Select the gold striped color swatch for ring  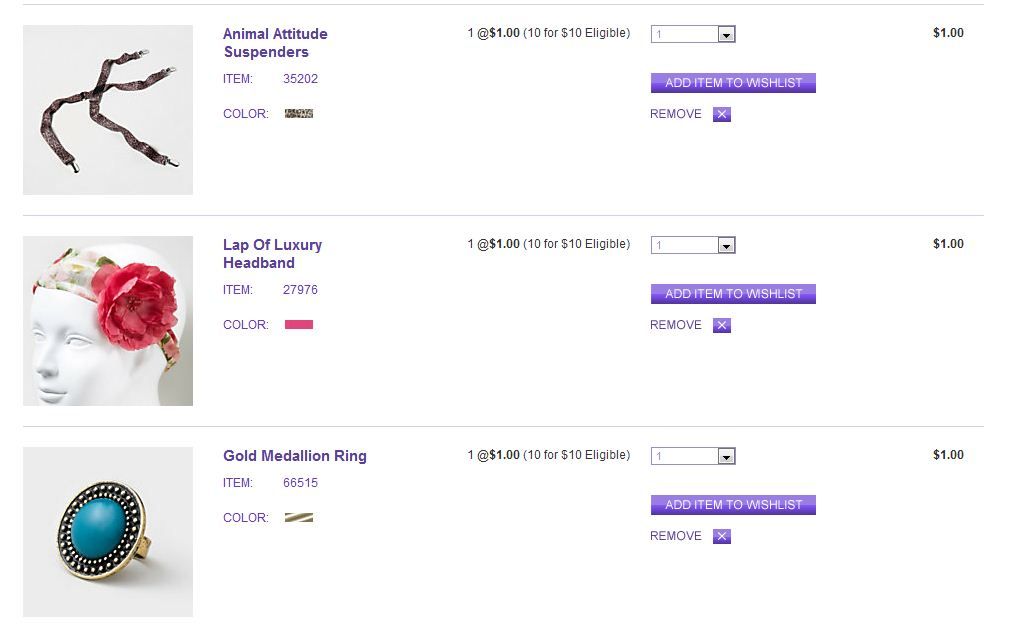coord(299,518)
